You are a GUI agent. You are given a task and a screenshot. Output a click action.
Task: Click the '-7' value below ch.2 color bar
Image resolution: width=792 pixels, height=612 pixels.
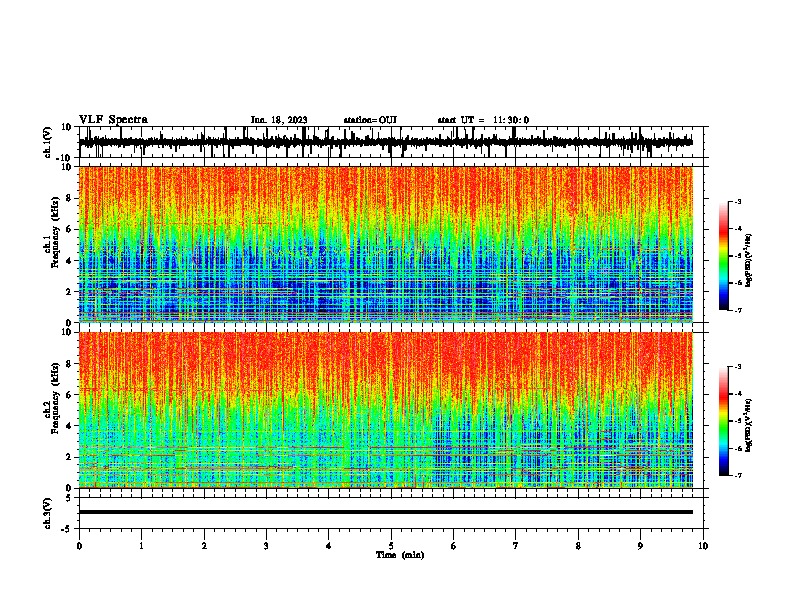738,475
